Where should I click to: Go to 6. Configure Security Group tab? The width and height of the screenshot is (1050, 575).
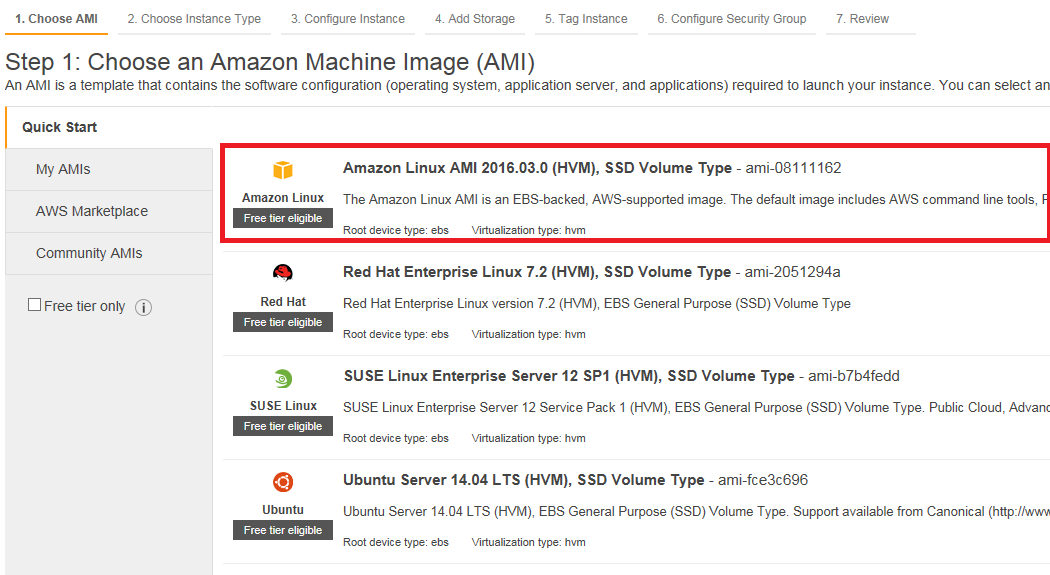731,19
